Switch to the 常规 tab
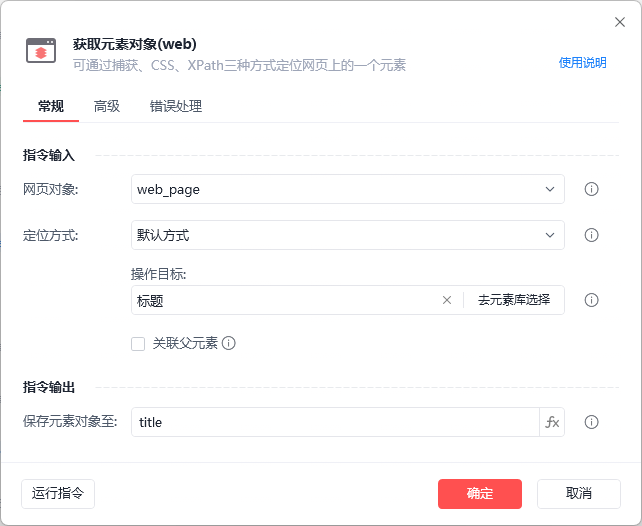 pyautogui.click(x=51, y=106)
